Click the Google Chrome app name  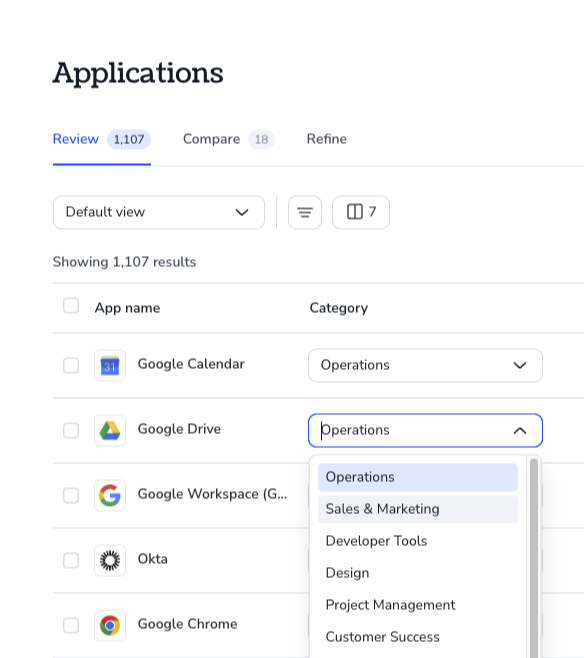(x=188, y=624)
